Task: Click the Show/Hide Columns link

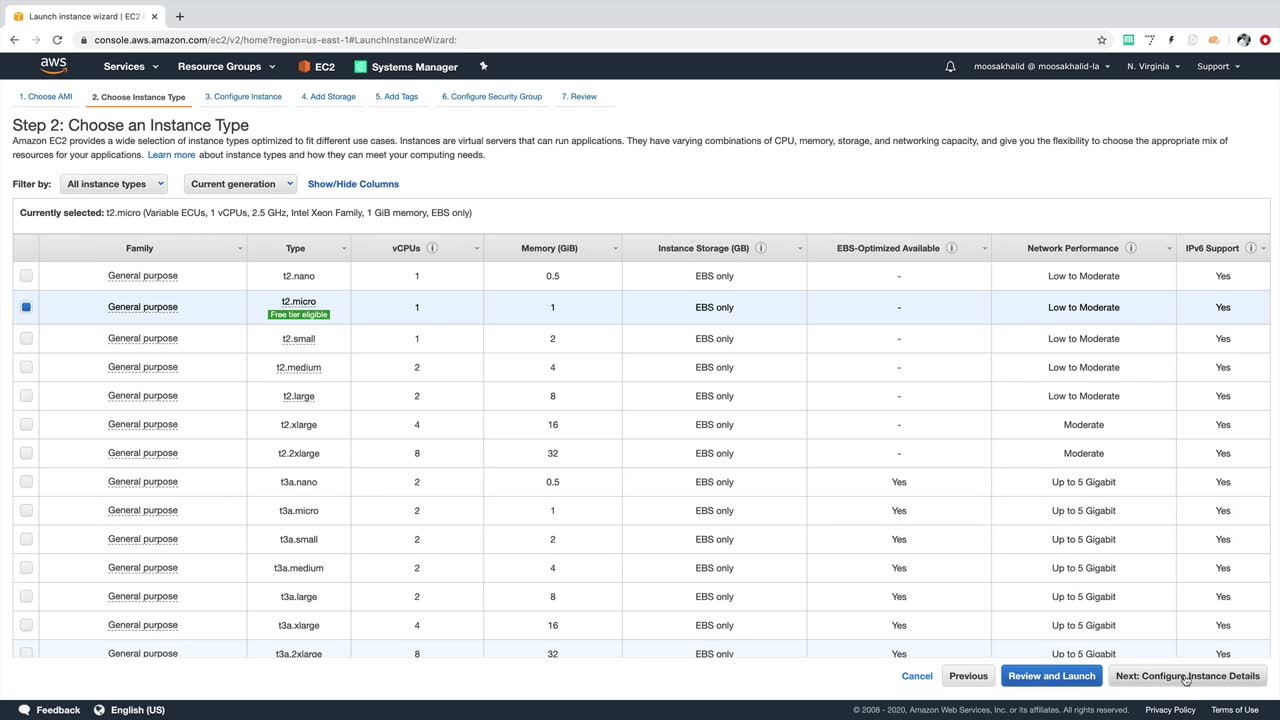Action: pos(353,184)
